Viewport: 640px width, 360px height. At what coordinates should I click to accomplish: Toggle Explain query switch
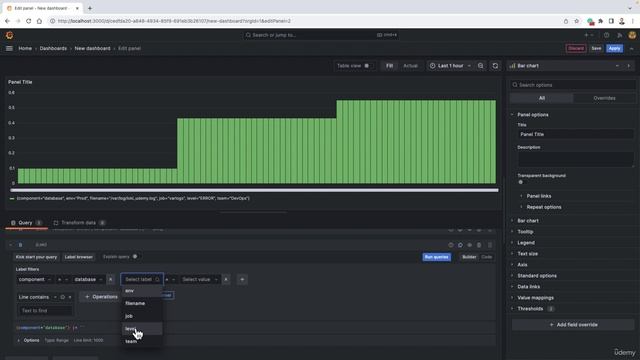[134, 257]
